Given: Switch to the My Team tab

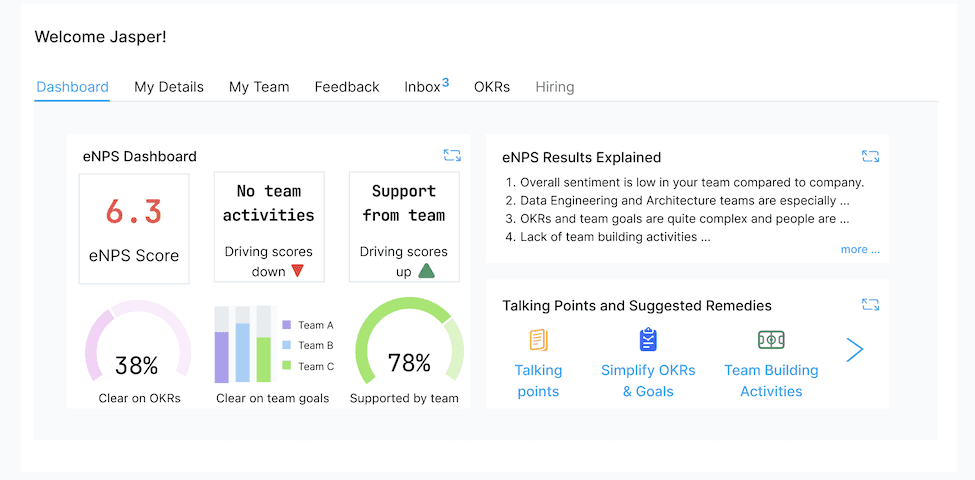Looking at the screenshot, I should 259,87.
